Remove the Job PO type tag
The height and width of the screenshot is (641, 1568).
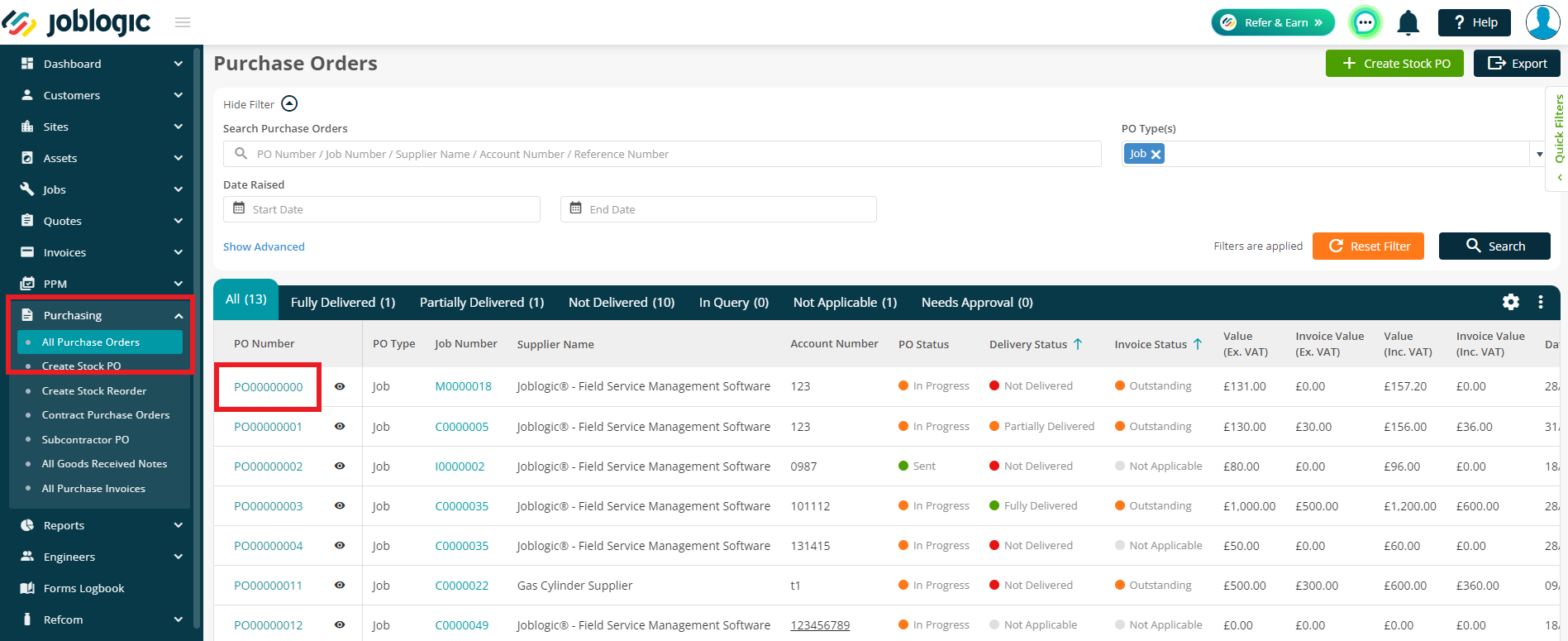pyautogui.click(x=1156, y=155)
